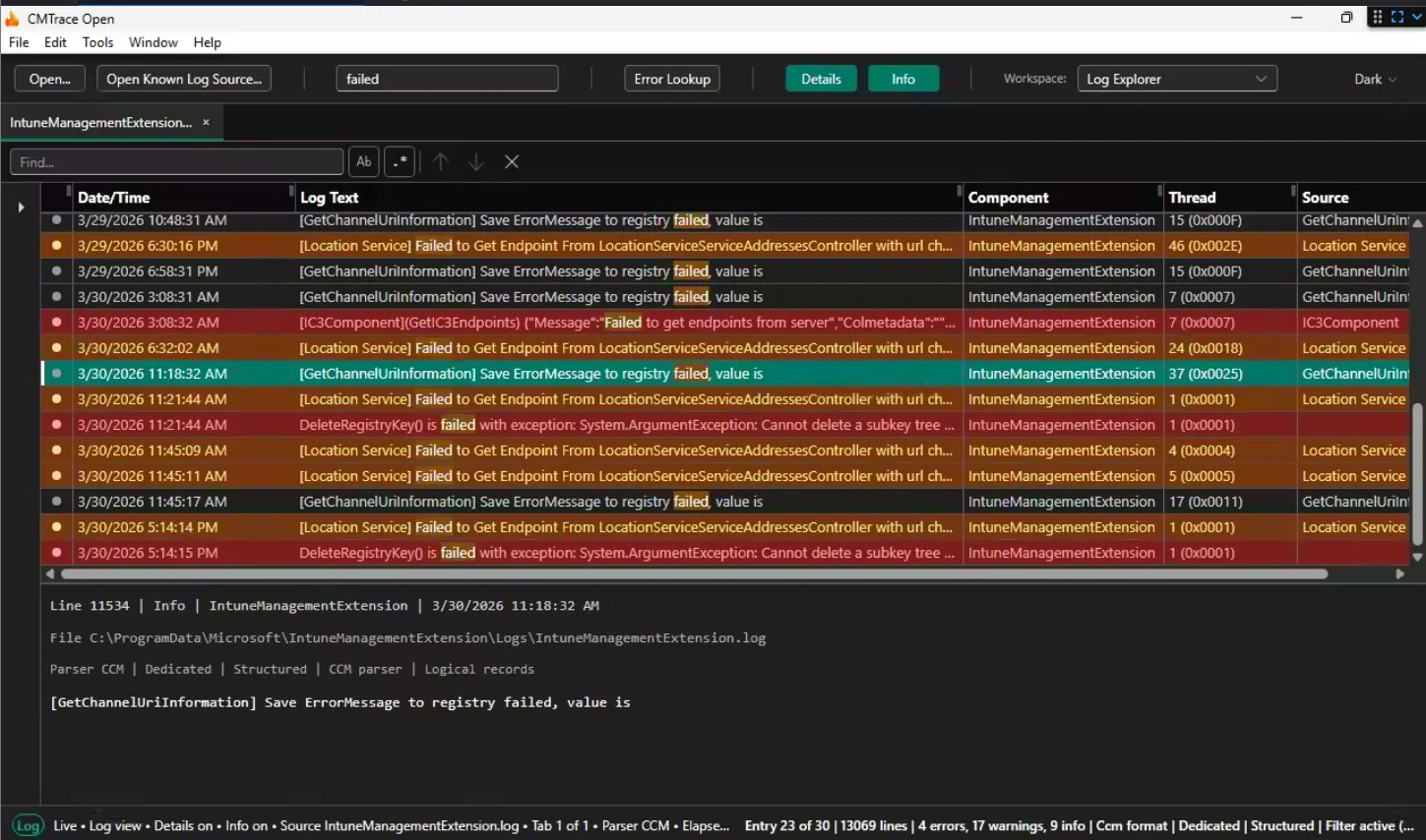Click the Log icon in the status bar
1426x840 pixels.
pyautogui.click(x=29, y=826)
